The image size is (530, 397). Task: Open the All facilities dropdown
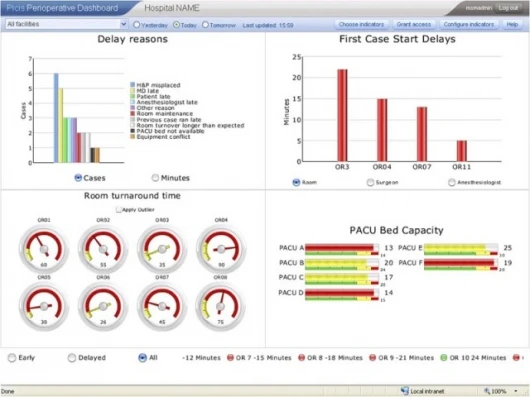tap(67, 24)
